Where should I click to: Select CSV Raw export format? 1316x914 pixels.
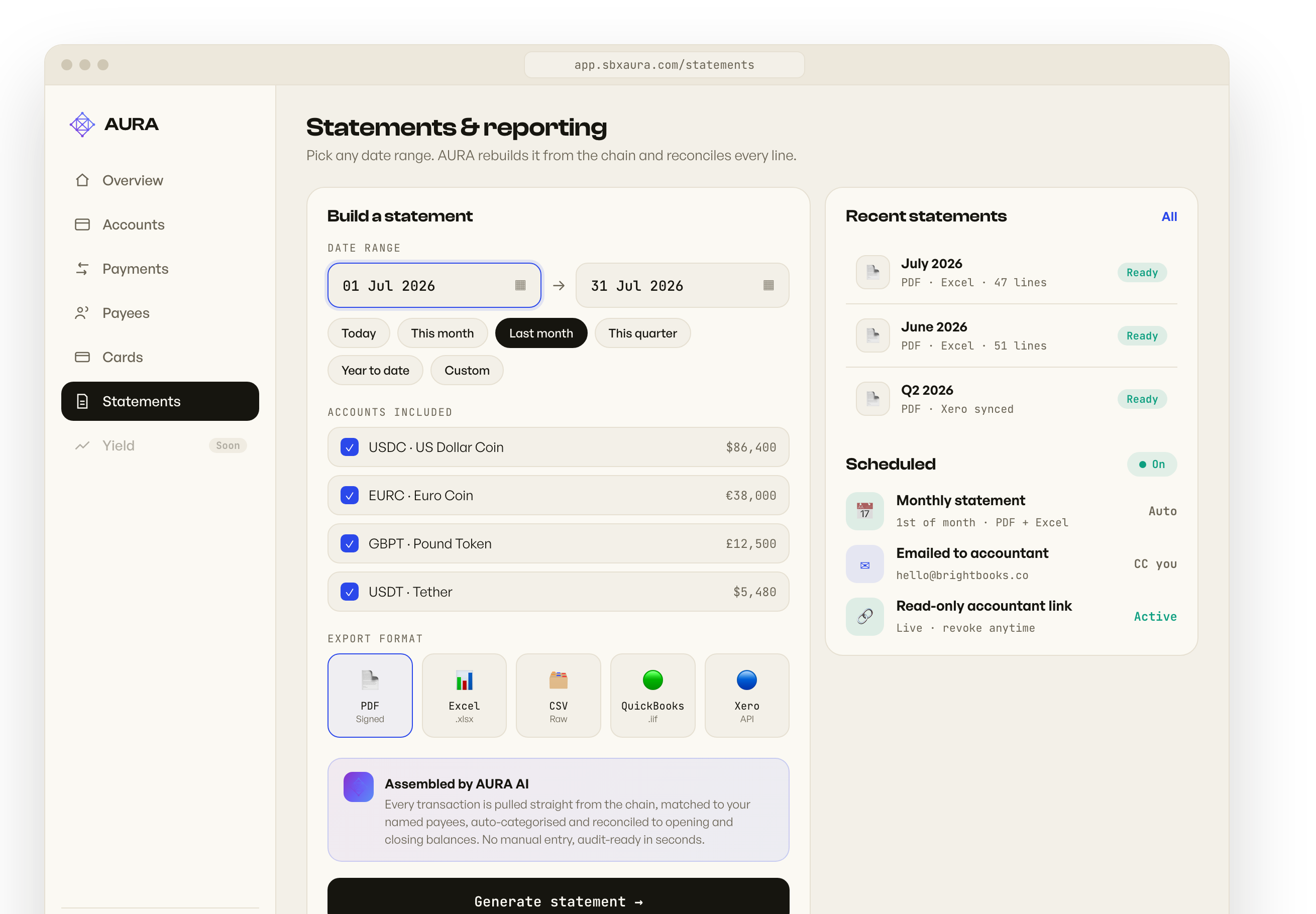coord(559,695)
